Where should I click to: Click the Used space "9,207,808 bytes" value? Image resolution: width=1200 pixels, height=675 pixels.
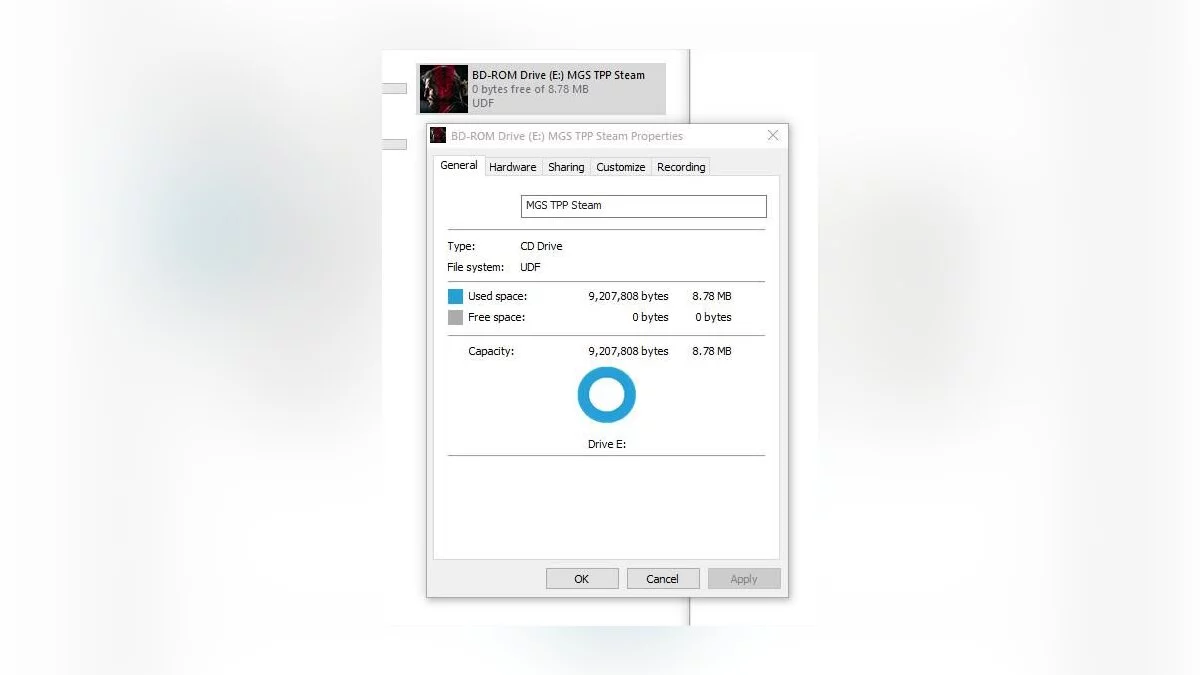tap(628, 296)
